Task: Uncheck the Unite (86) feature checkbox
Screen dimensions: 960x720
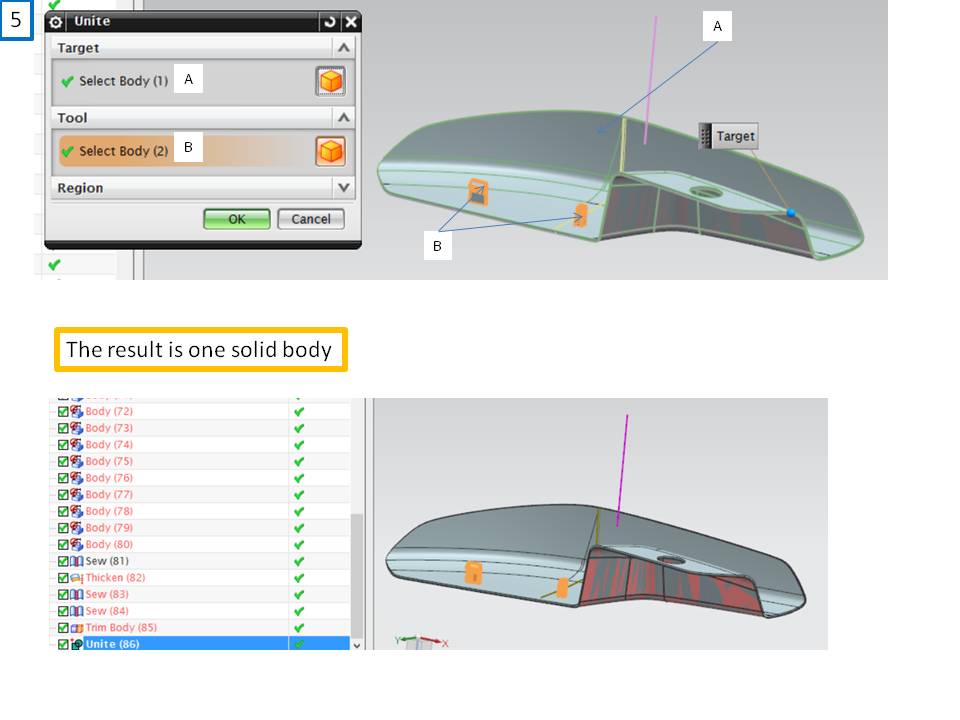Action: [63, 644]
